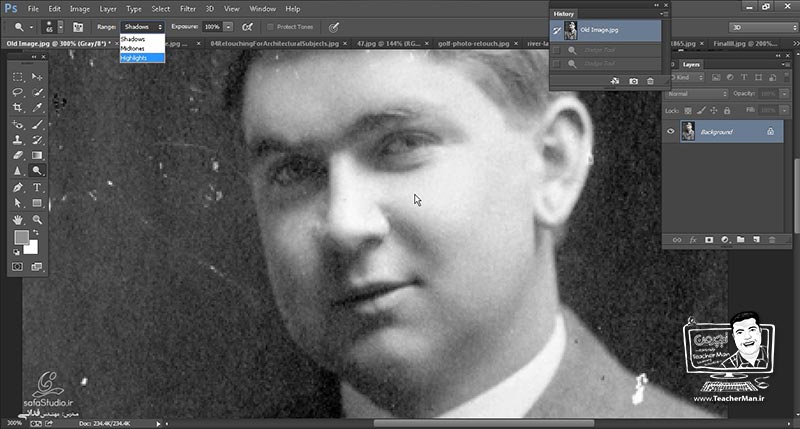Hide the Background layer with eye icon

click(670, 132)
